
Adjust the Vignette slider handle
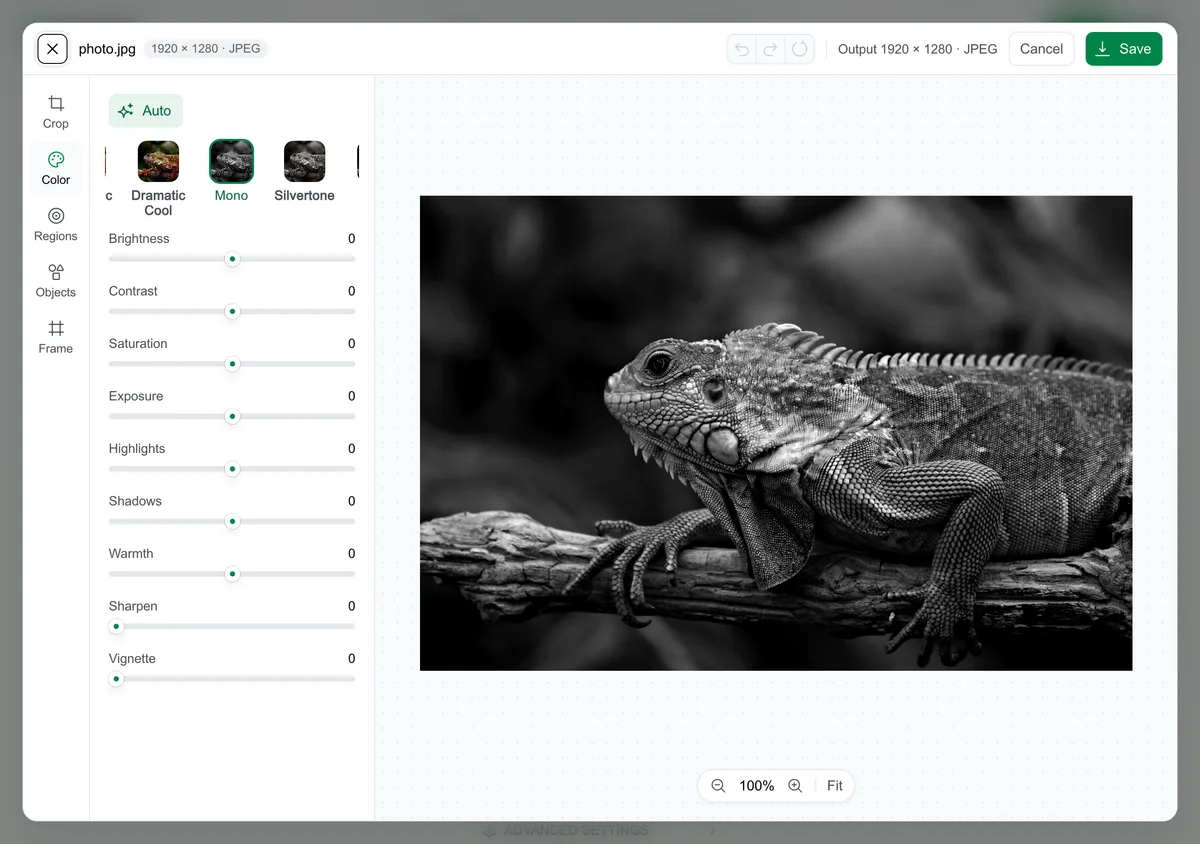(x=116, y=679)
